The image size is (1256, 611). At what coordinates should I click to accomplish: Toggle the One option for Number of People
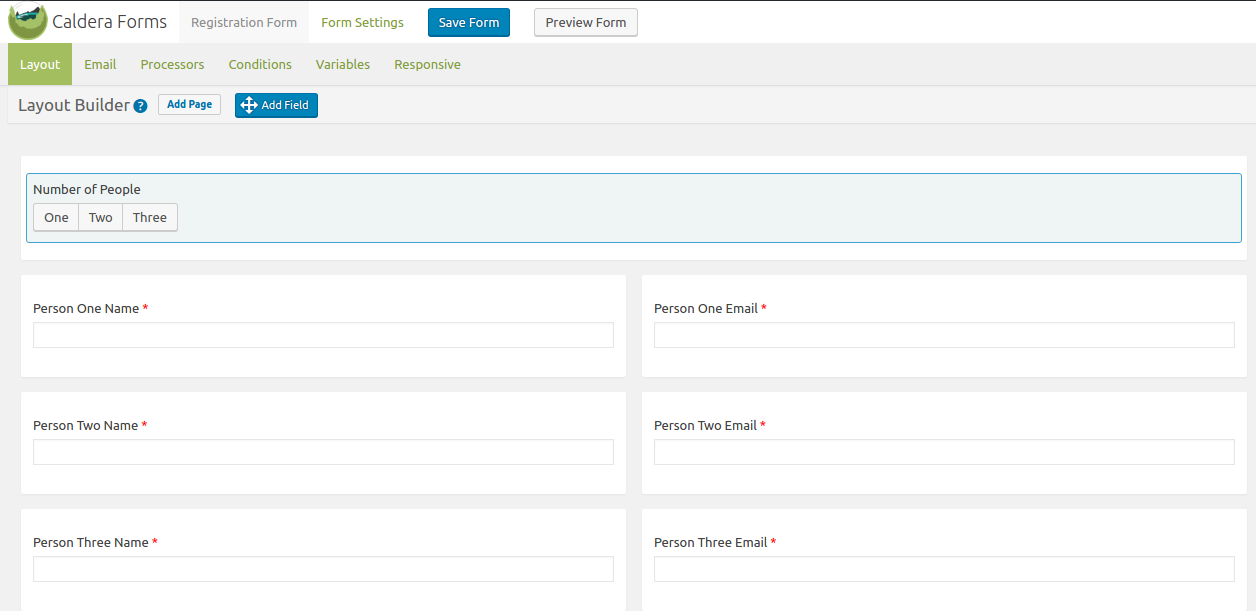click(x=56, y=218)
